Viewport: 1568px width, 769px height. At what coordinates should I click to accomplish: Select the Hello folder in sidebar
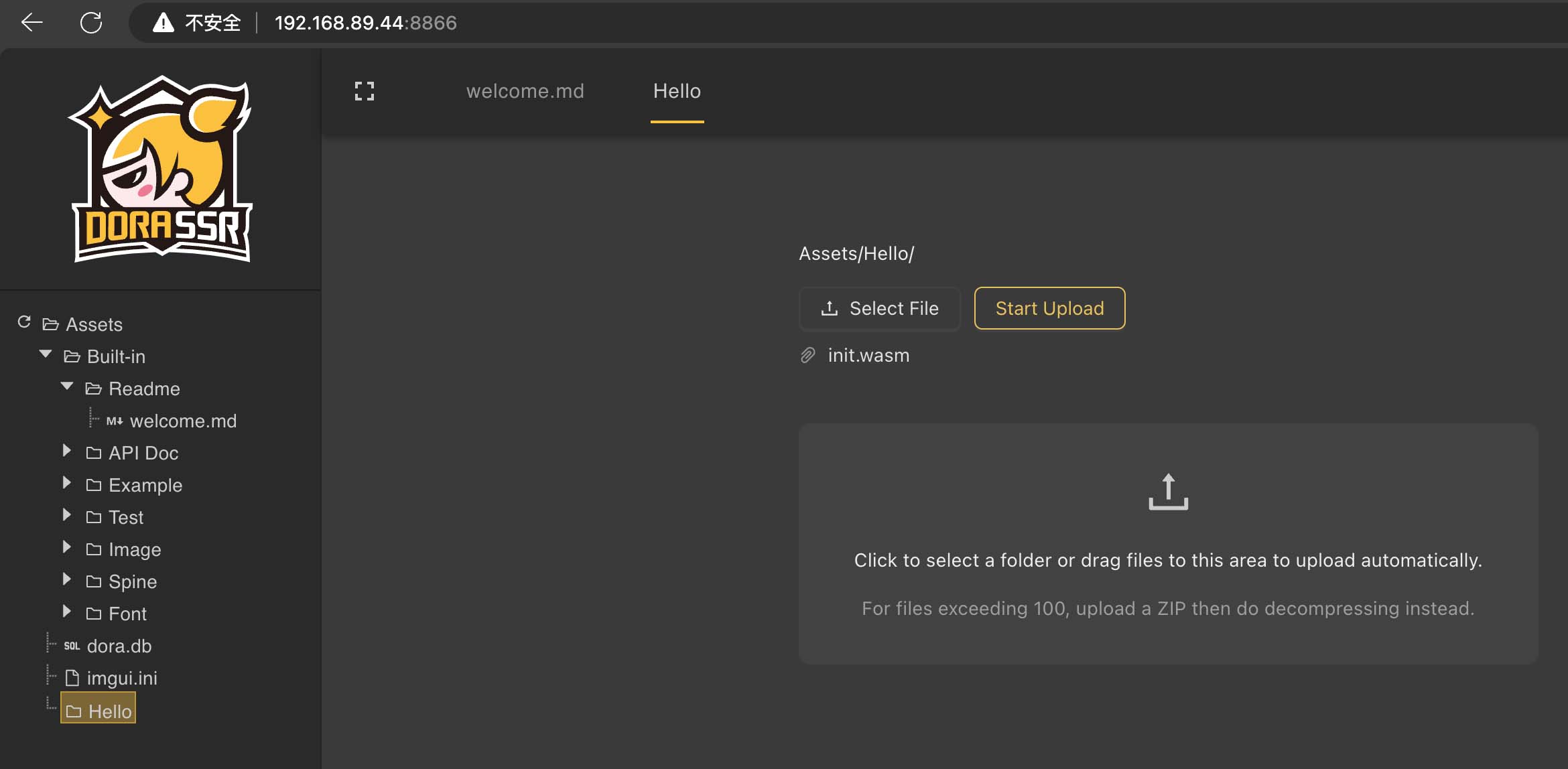click(98, 710)
